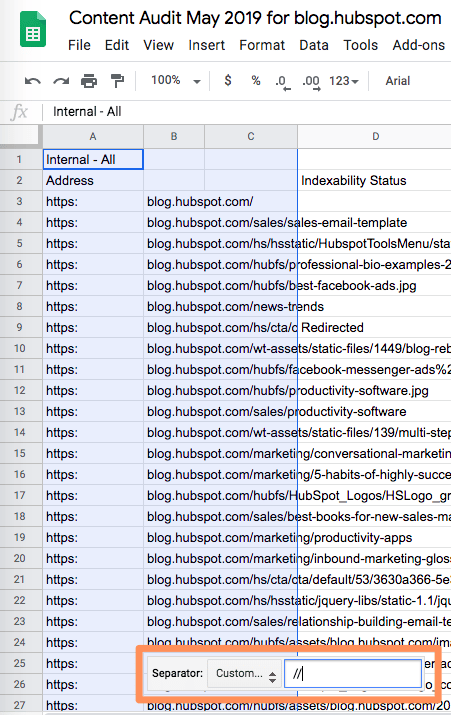
Task: Open the 100% zoom dropdown
Action: (x=176, y=81)
